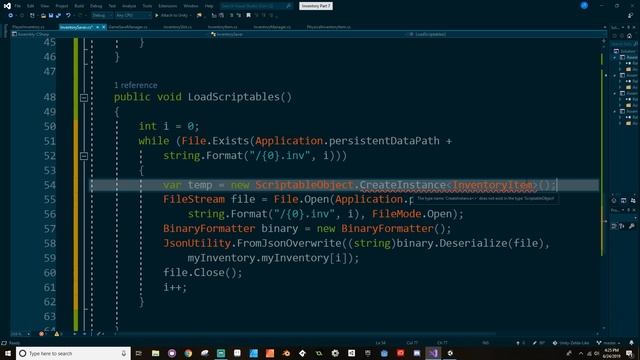Click the red error indicator below the editor

point(41,334)
